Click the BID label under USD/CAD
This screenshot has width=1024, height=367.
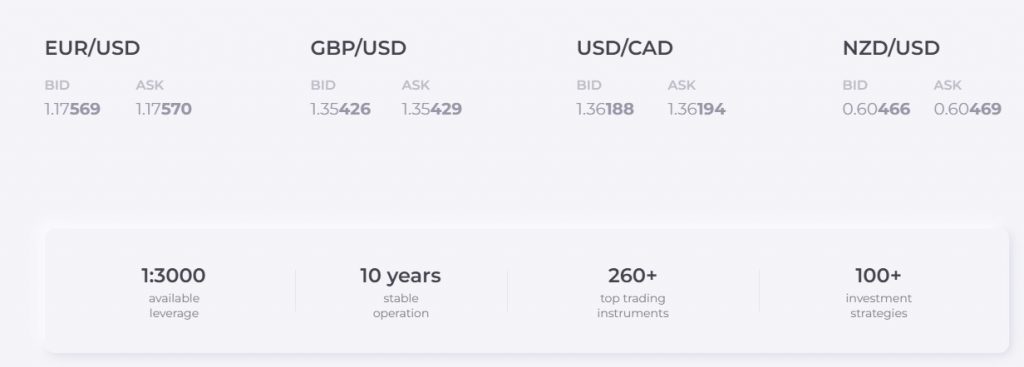[x=588, y=85]
